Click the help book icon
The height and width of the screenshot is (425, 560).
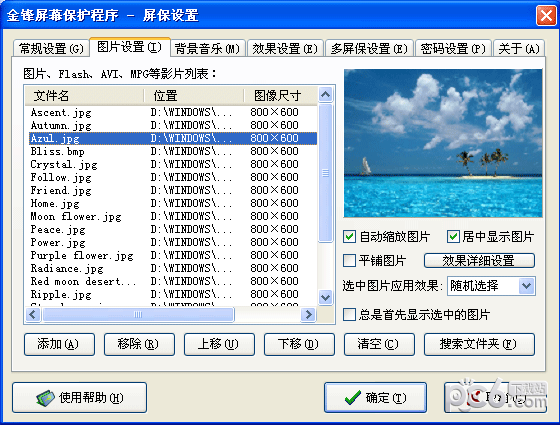pyautogui.click(x=45, y=398)
